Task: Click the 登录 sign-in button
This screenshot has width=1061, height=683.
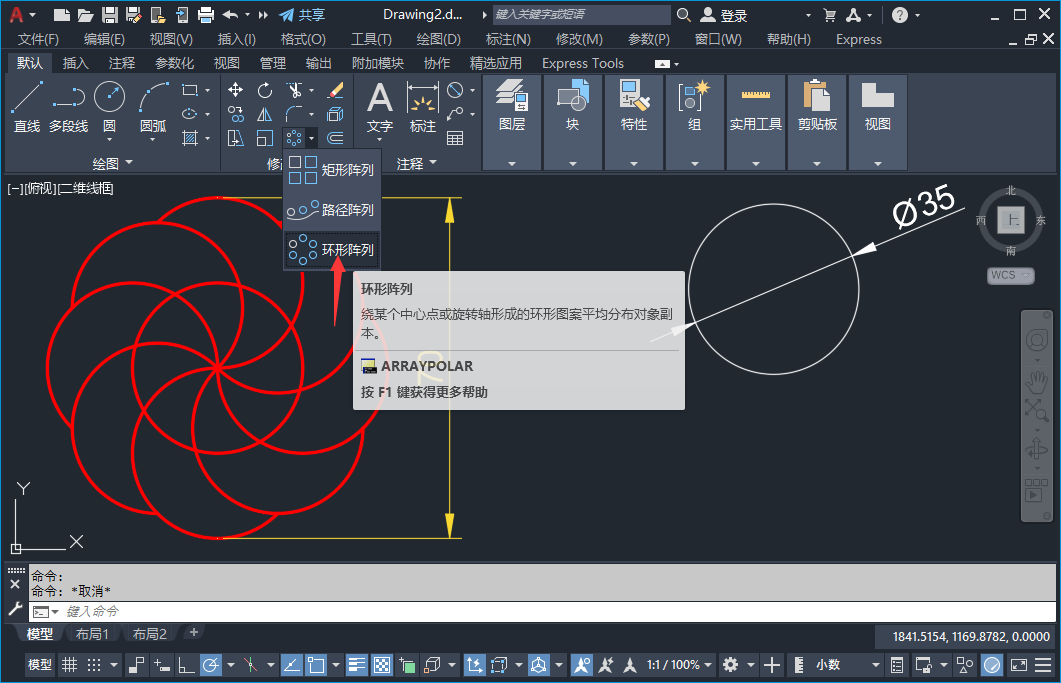Action: (x=724, y=15)
